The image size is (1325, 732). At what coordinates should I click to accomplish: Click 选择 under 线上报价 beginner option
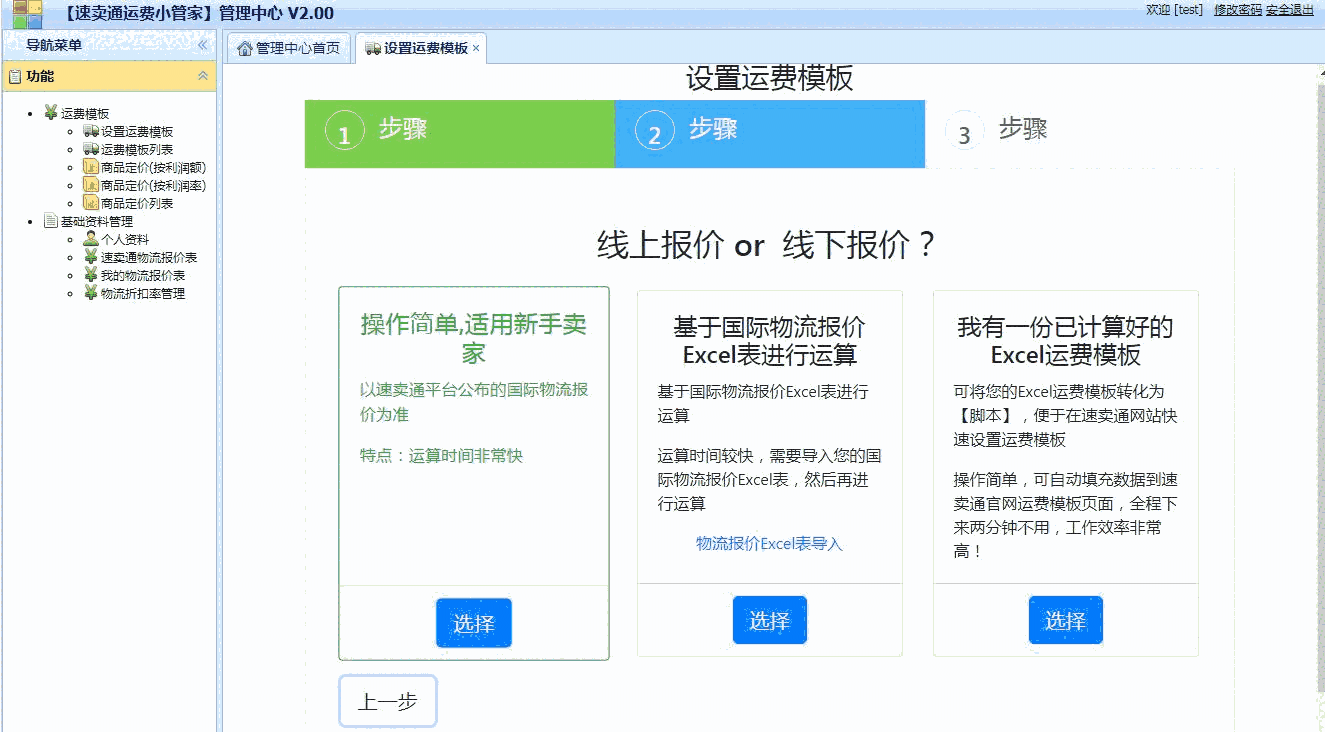click(x=473, y=622)
